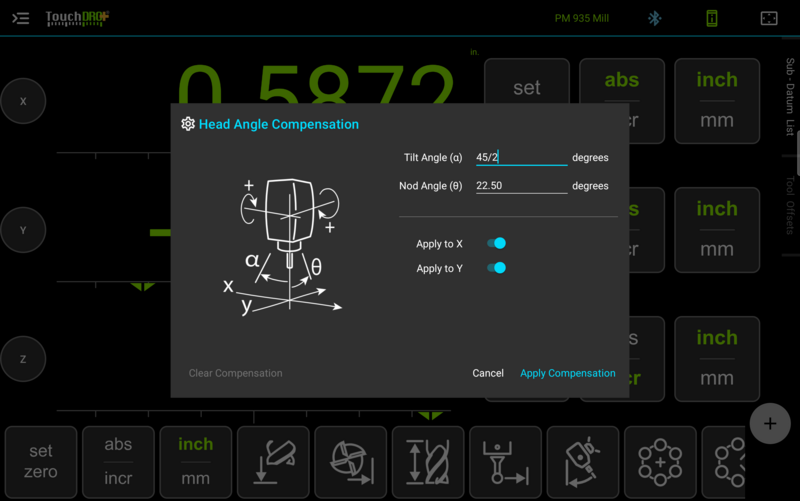Click the TouchDRO logo
Image resolution: width=800 pixels, height=501 pixels.
[77, 18]
